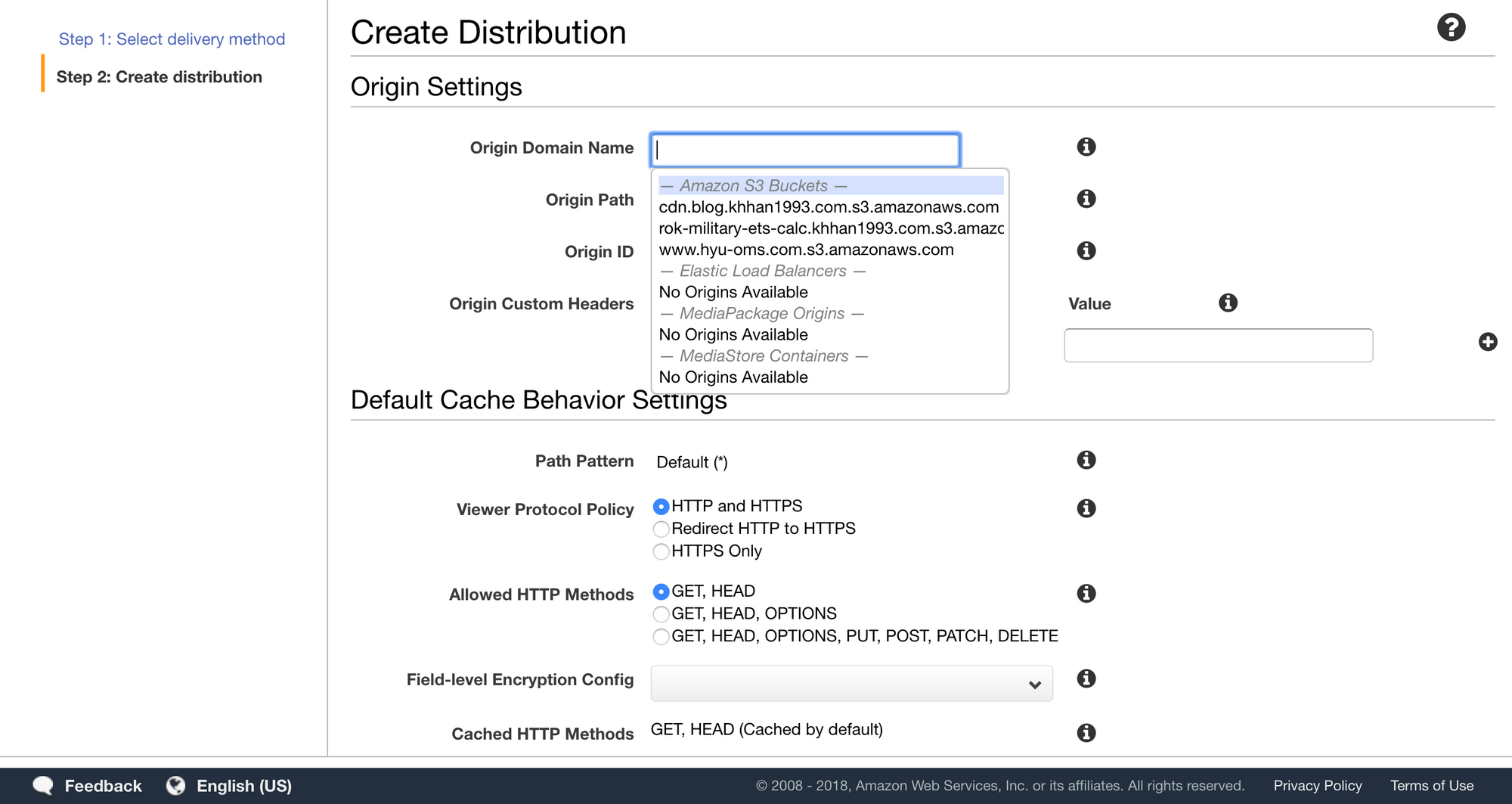
Task: Click the custom header Value input field
Action: (x=1218, y=345)
